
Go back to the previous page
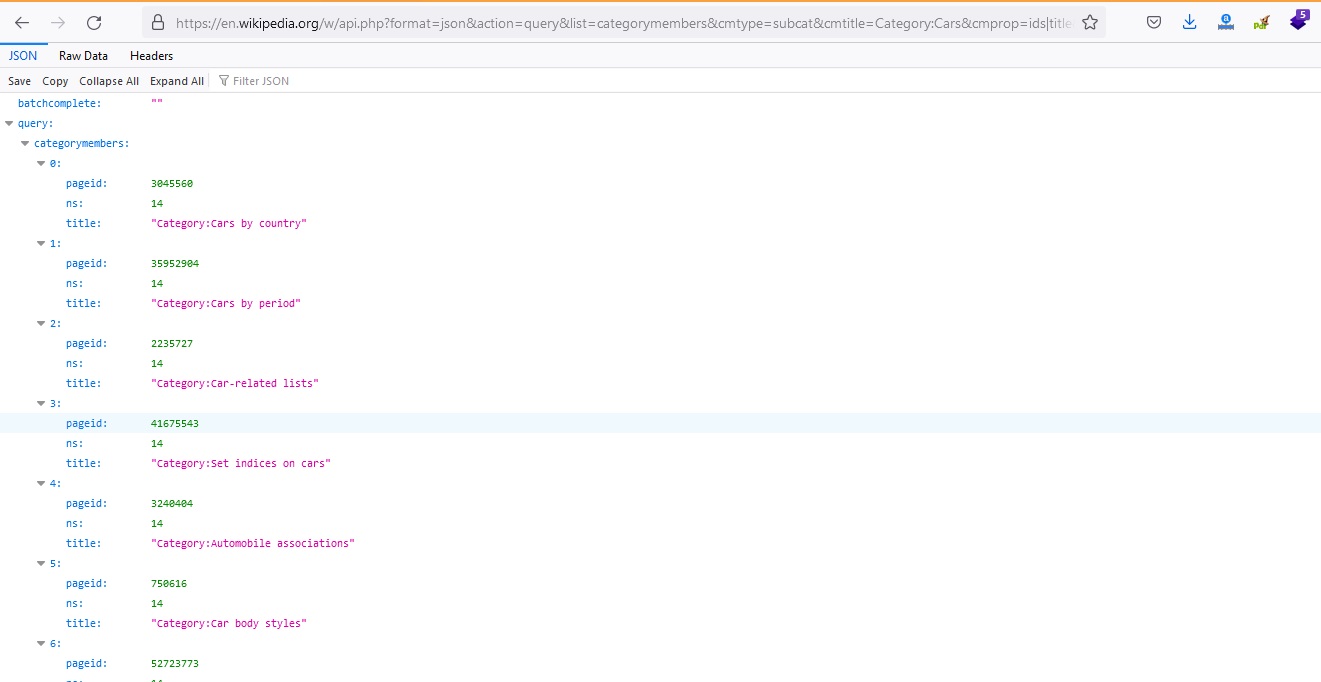coord(22,22)
